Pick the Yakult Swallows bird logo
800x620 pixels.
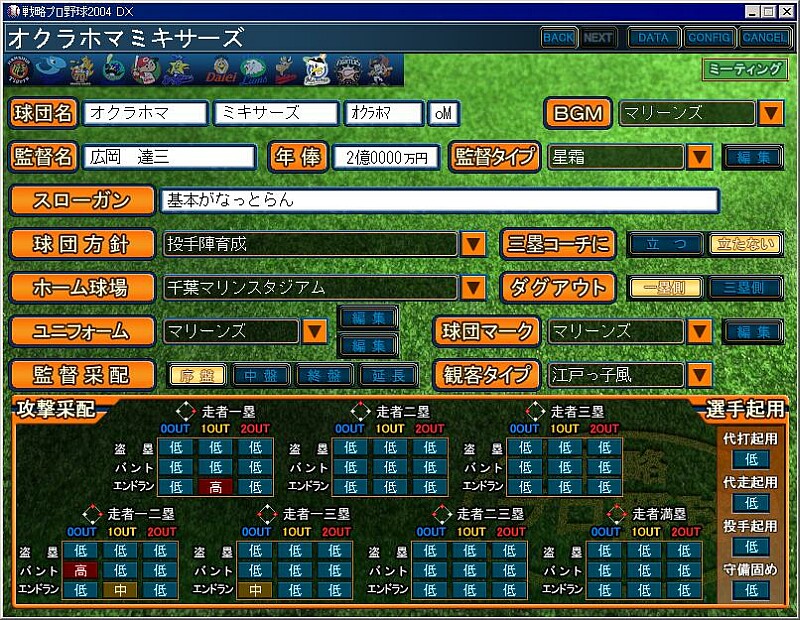pos(113,69)
